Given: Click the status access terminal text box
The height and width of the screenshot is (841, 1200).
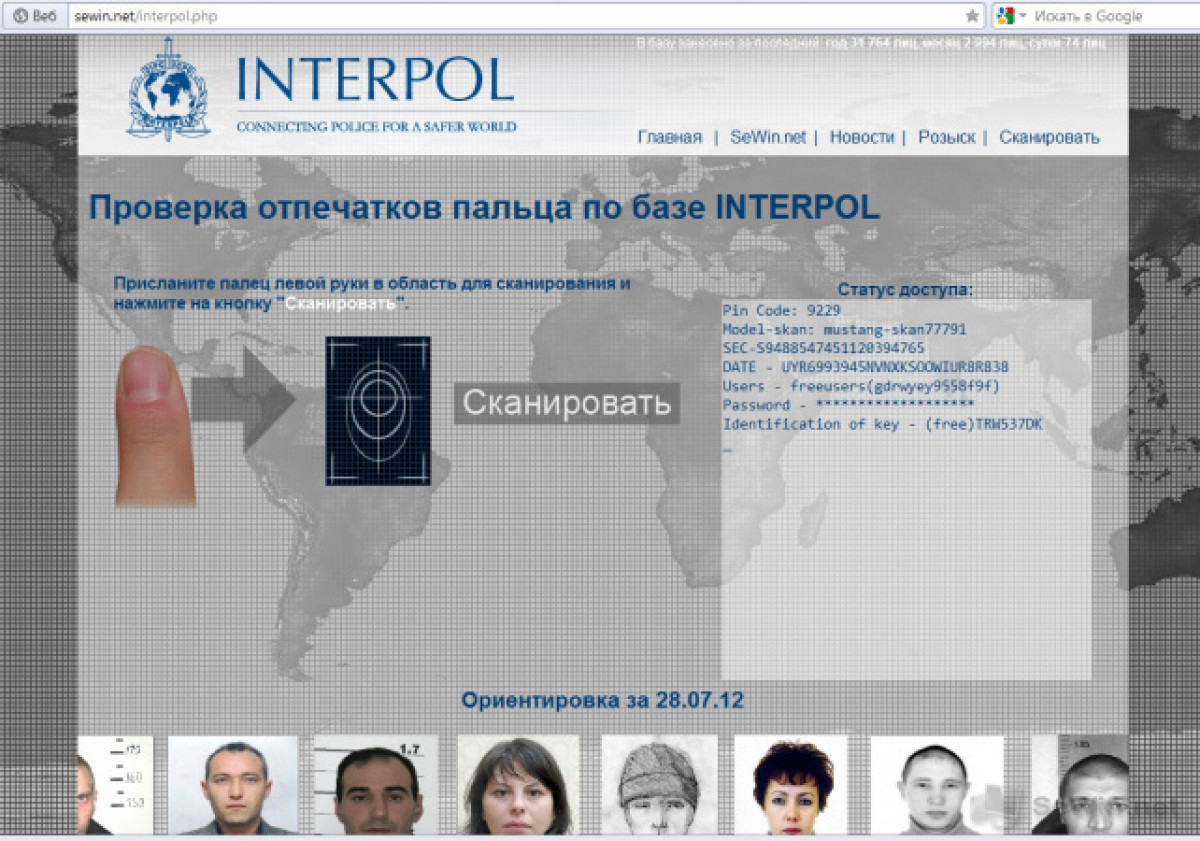Looking at the screenshot, I should [905, 490].
